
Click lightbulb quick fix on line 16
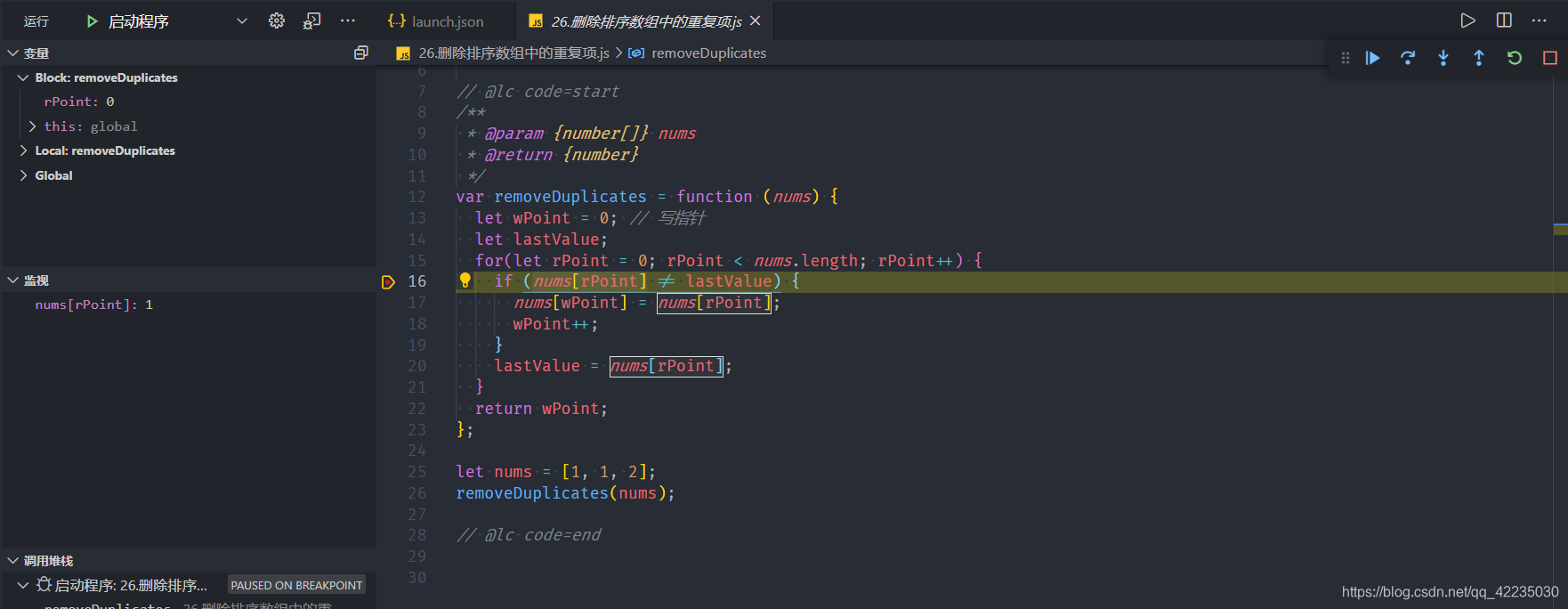pyautogui.click(x=465, y=280)
